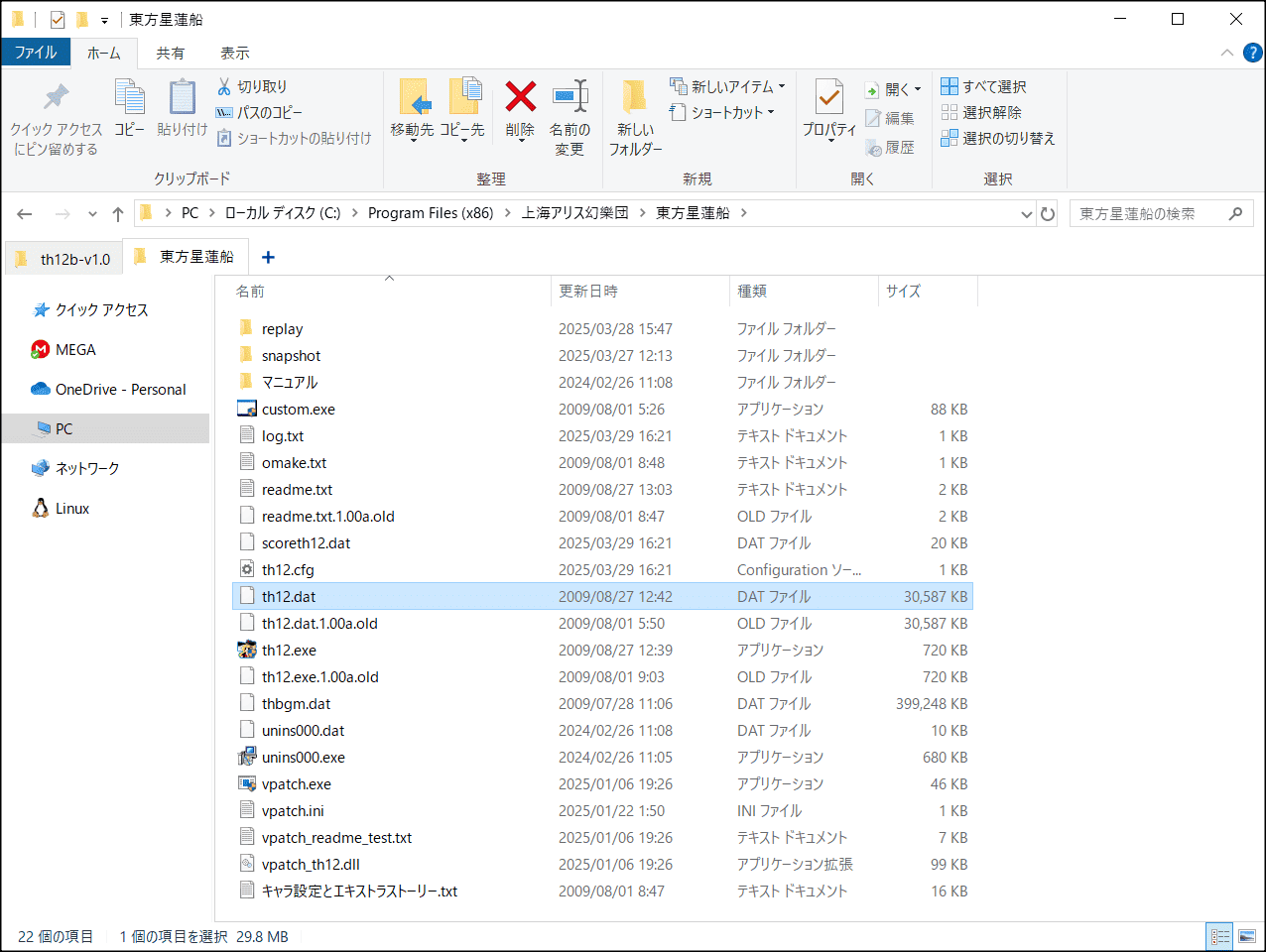Screen dimensions: 1266x952
Task: Switch to the ホーム ribbon tab
Action: 104,53
